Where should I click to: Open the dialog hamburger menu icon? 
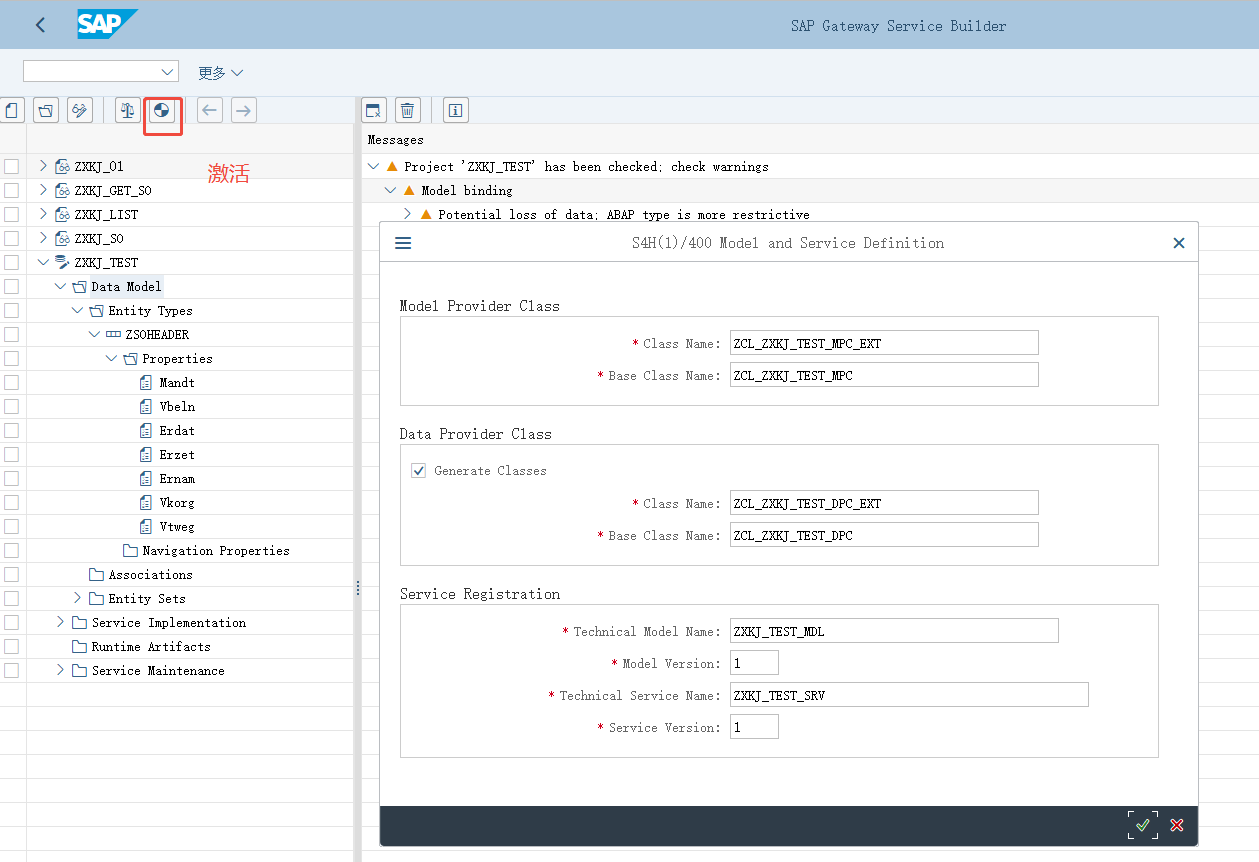pyautogui.click(x=403, y=243)
